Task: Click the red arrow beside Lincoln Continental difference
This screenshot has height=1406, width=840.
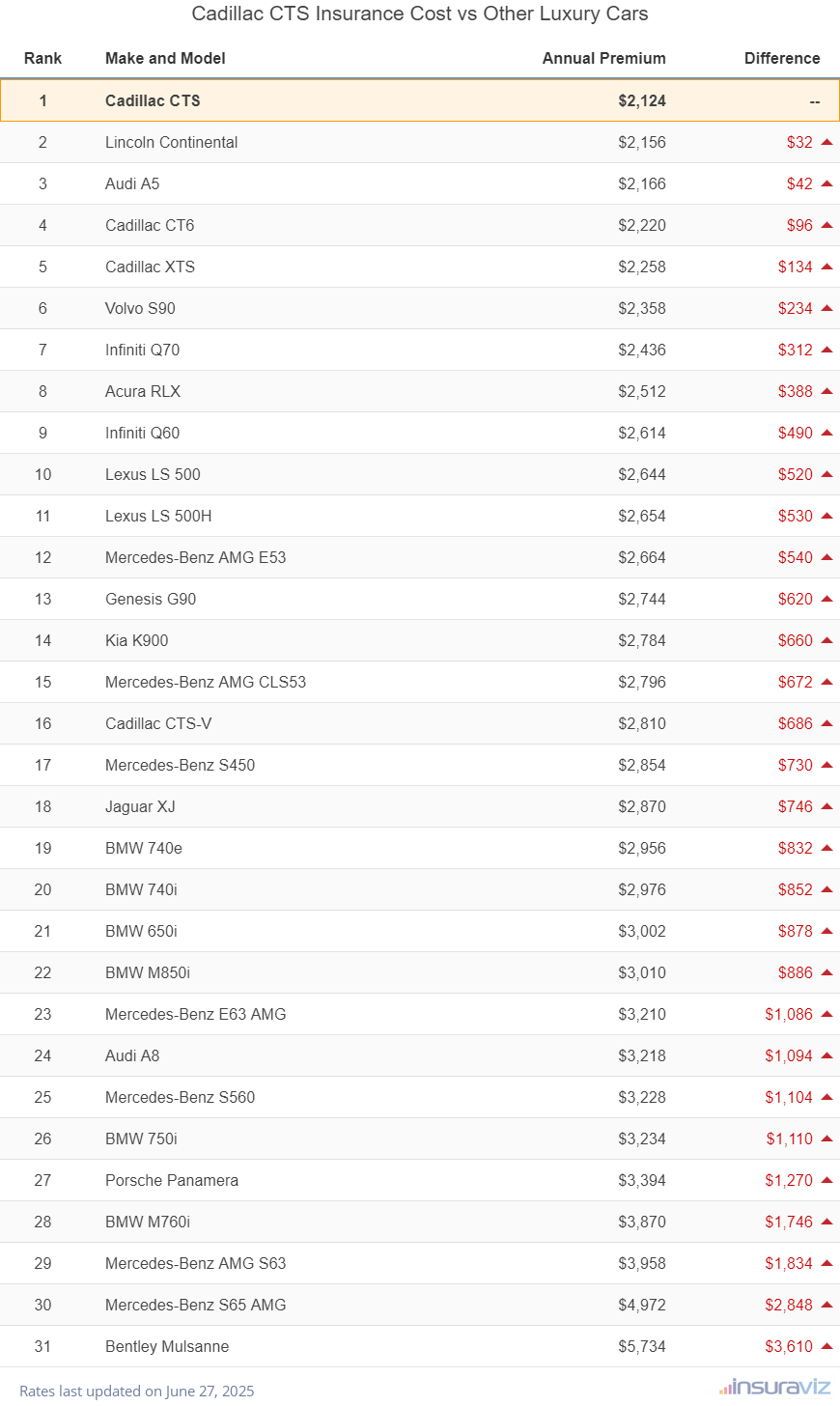Action: pyautogui.click(x=826, y=142)
